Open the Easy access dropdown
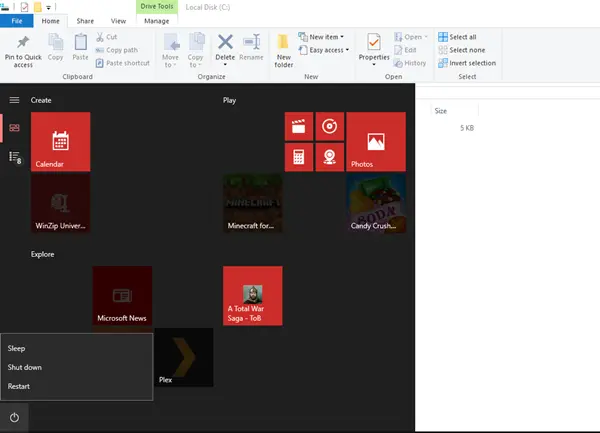This screenshot has width=600, height=433. (x=324, y=50)
